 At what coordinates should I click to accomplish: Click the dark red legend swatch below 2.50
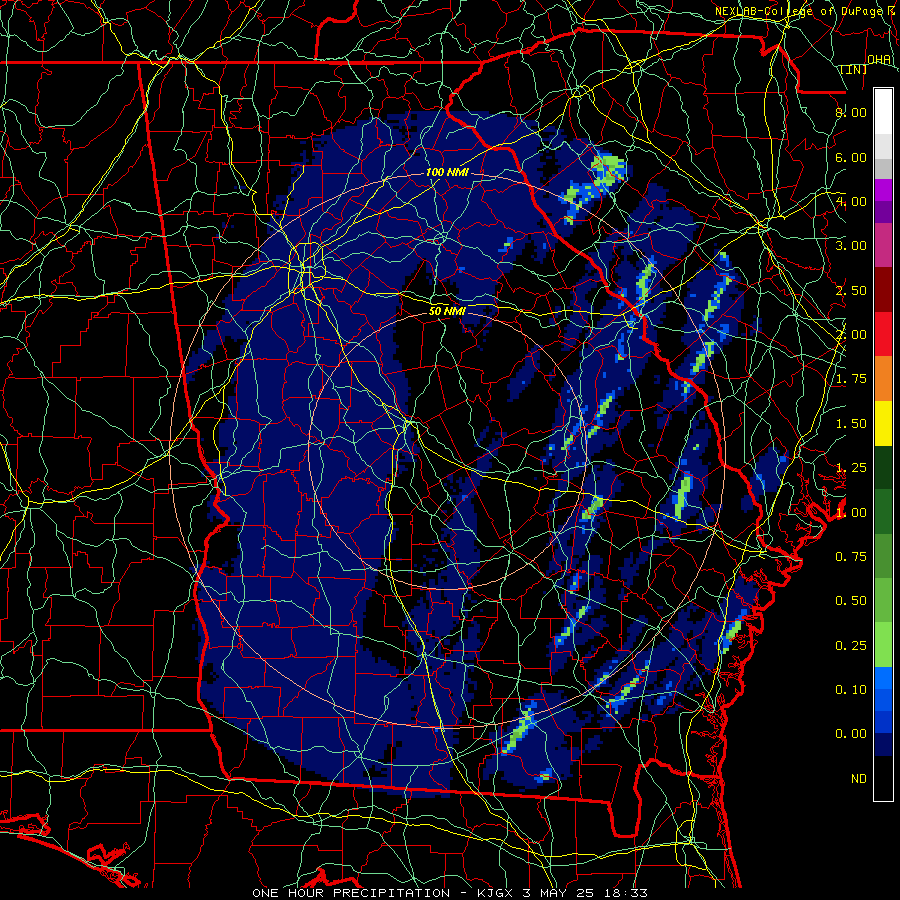[x=883, y=290]
